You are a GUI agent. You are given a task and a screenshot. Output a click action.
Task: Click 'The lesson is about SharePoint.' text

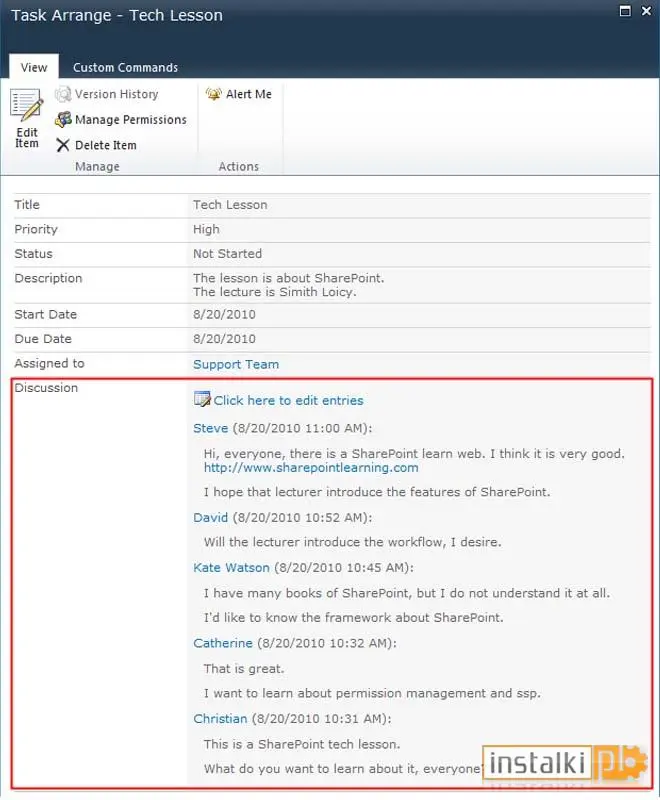click(x=289, y=278)
